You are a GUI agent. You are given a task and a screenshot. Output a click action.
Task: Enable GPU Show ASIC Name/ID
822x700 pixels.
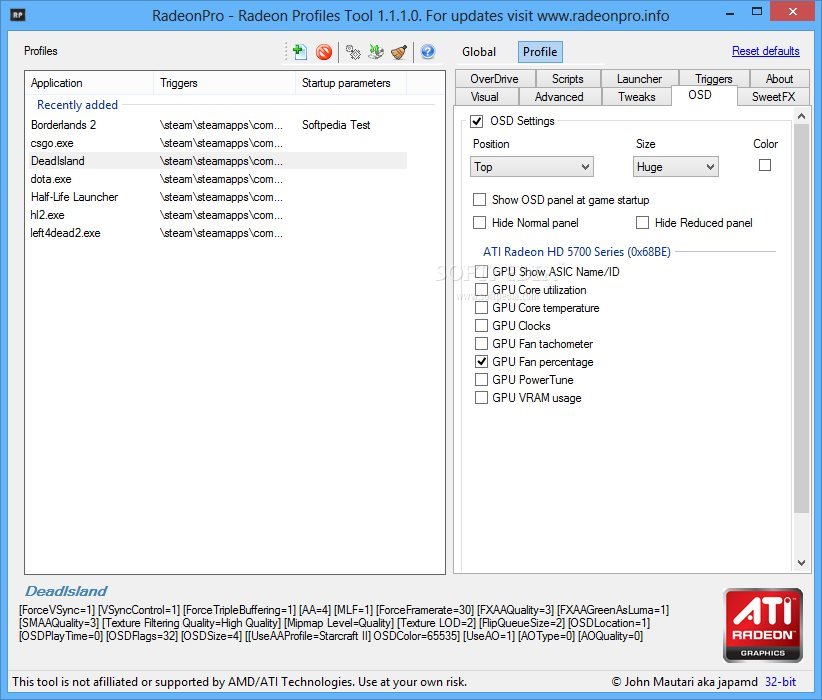point(481,272)
